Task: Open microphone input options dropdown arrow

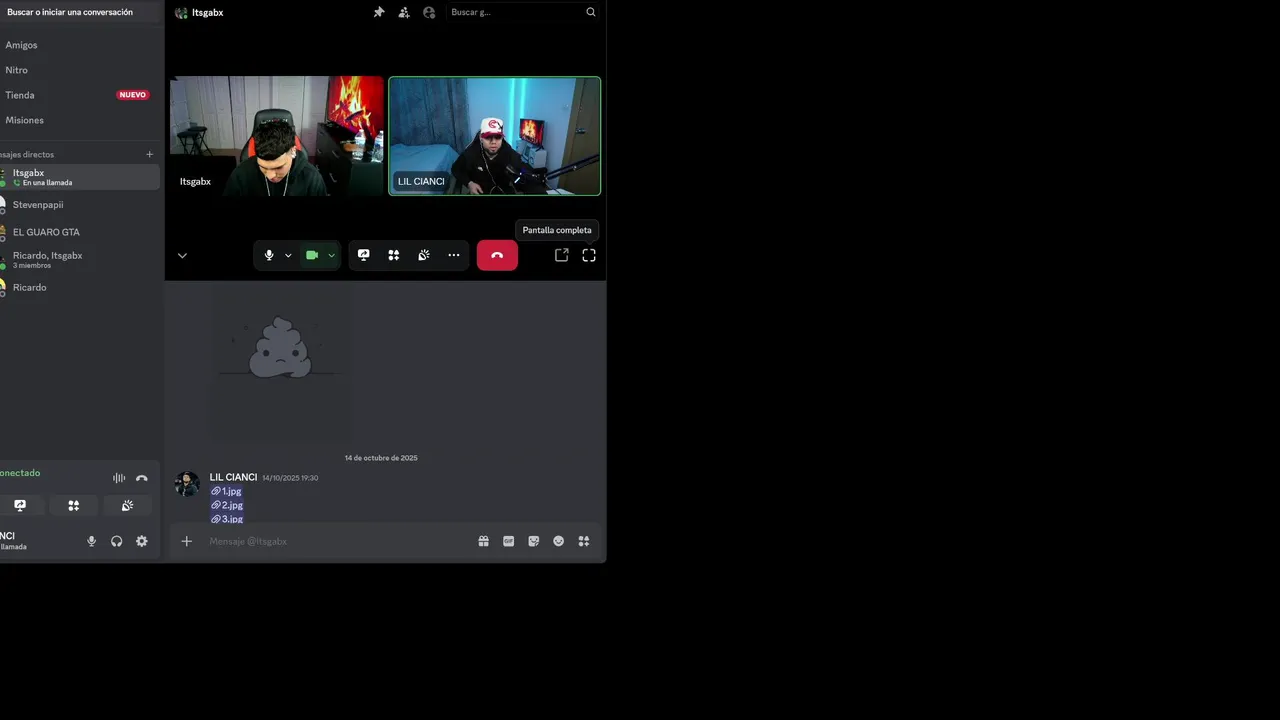Action: click(288, 255)
